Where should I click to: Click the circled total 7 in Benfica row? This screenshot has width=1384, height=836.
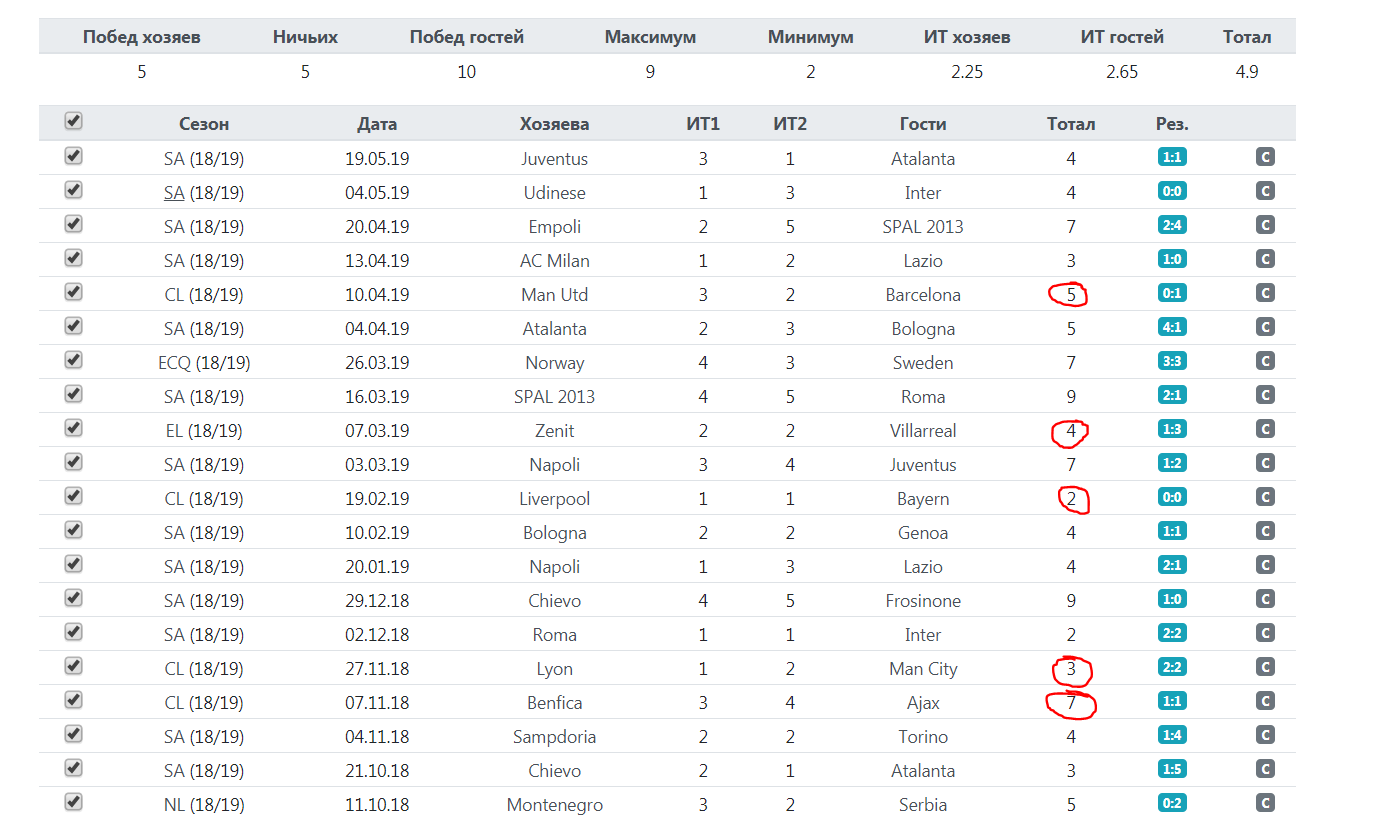[x=1071, y=704]
